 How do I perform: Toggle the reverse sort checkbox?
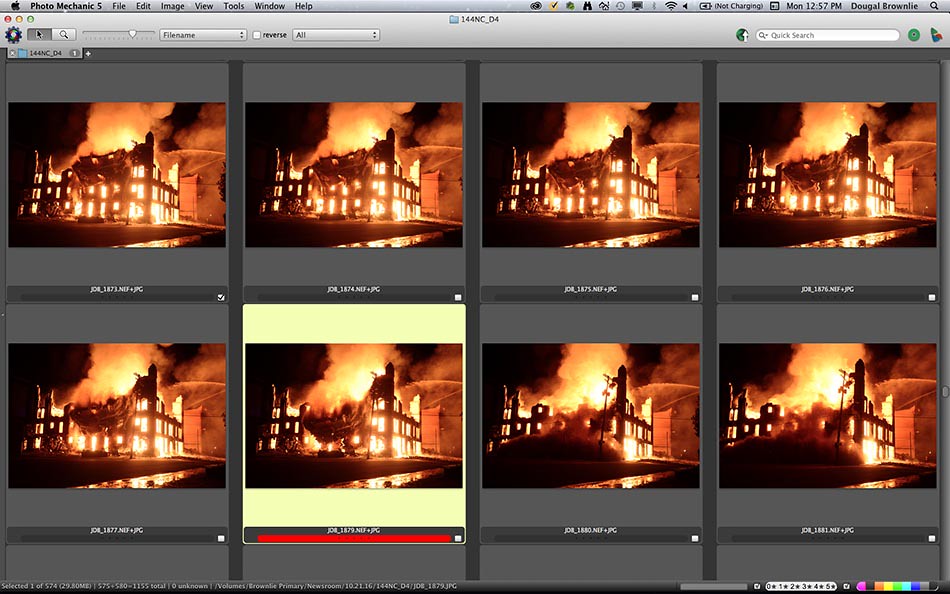(x=257, y=35)
